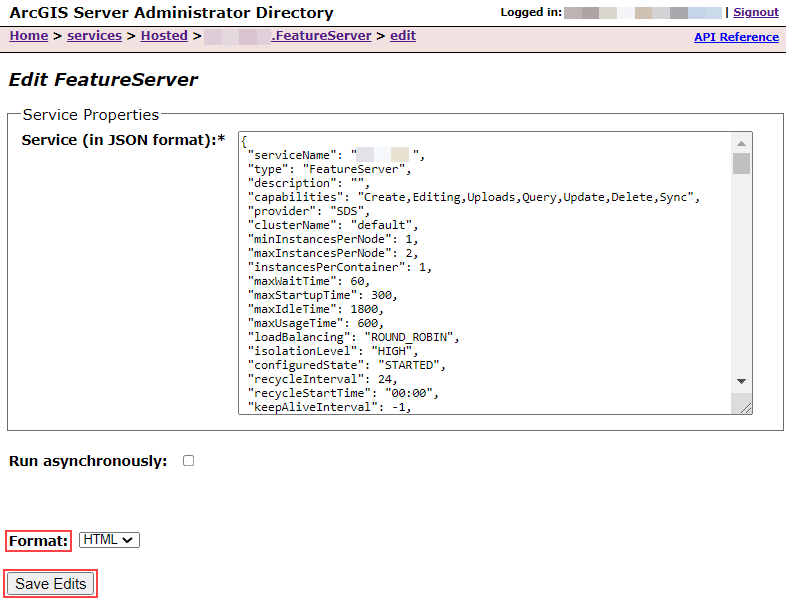The image size is (786, 604).
Task: Click the Logged in: label
Action: pos(531,13)
